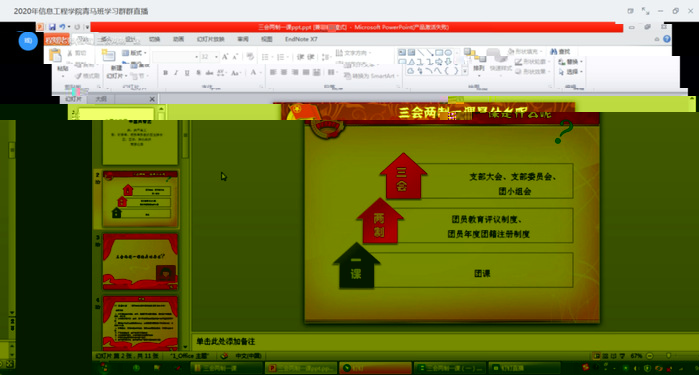Select the slide 3 thumbnail

pos(140,262)
